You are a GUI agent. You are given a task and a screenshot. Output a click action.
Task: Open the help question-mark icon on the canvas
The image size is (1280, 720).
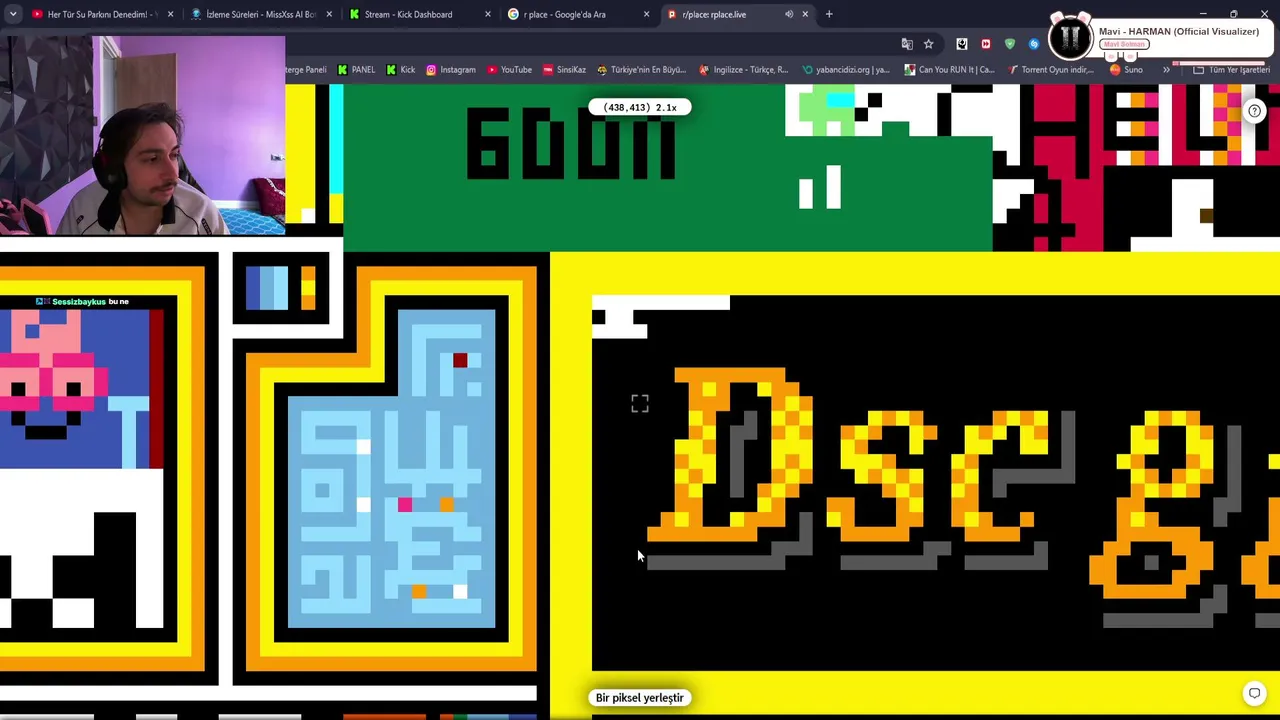point(1254,111)
